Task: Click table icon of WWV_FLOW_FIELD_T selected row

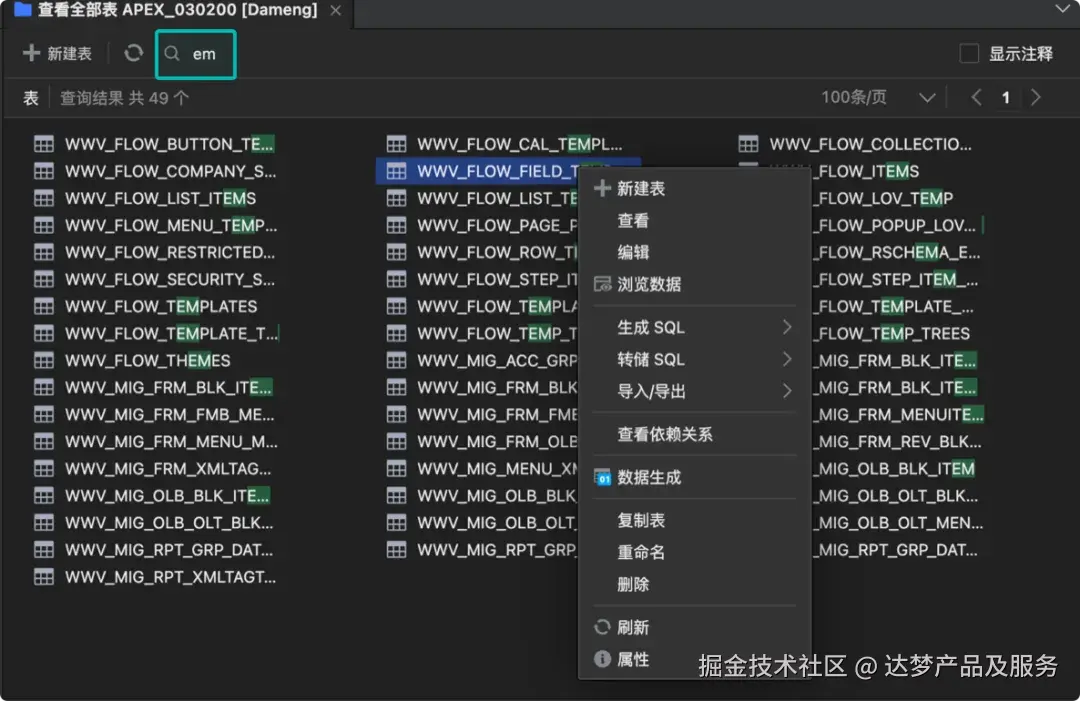Action: (397, 171)
